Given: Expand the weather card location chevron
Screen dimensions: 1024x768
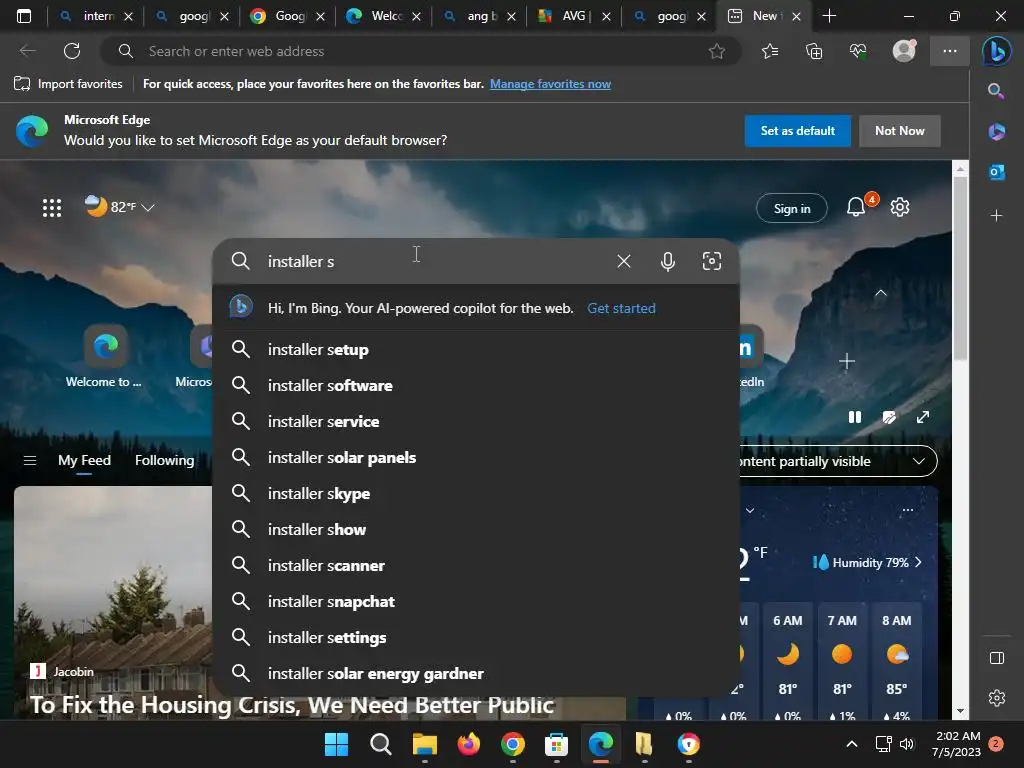Looking at the screenshot, I should pos(750,510).
